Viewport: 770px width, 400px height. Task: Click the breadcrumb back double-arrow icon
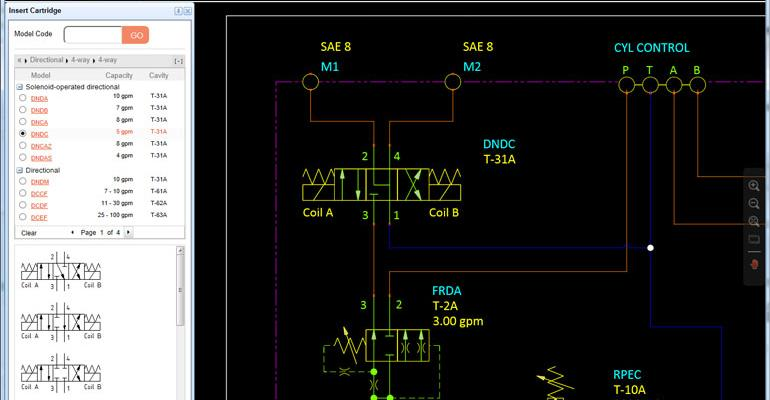click(x=20, y=60)
